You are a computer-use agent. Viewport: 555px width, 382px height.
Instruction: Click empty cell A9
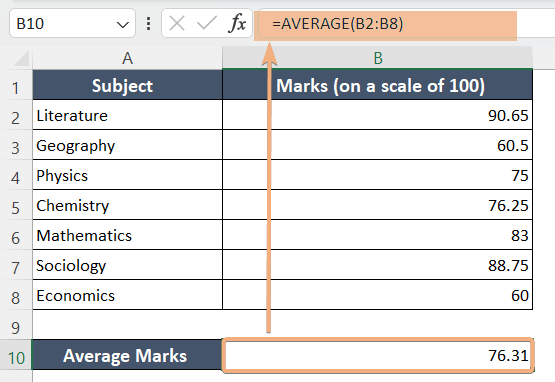[x=127, y=325]
